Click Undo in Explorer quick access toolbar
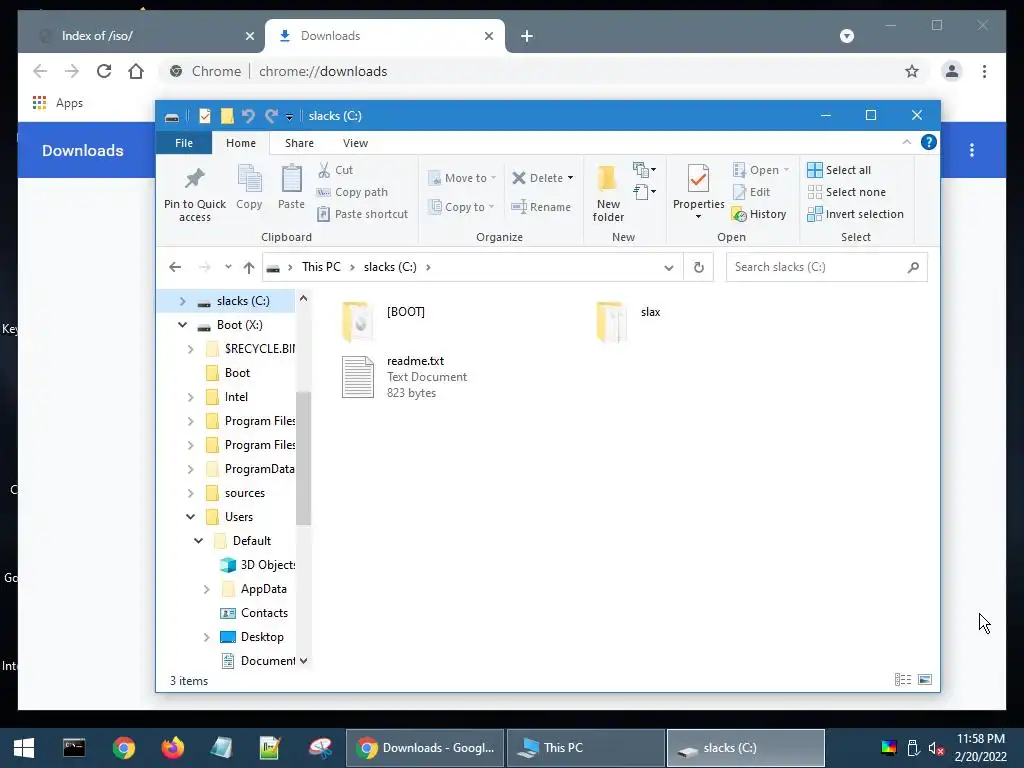This screenshot has height=768, width=1024. click(x=248, y=116)
